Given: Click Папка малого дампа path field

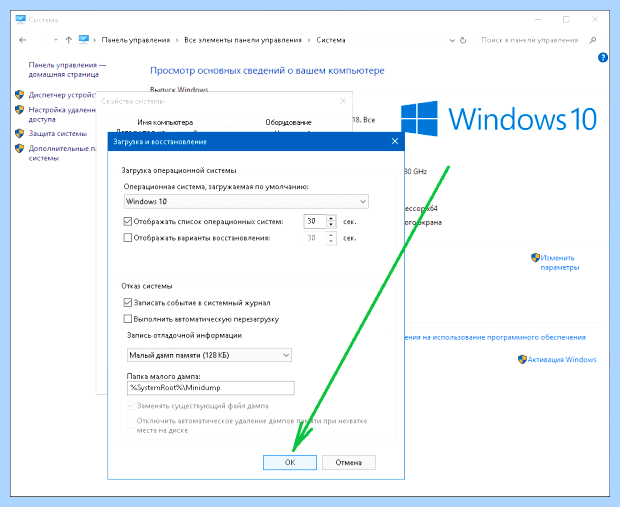Looking at the screenshot, I should click(211, 388).
